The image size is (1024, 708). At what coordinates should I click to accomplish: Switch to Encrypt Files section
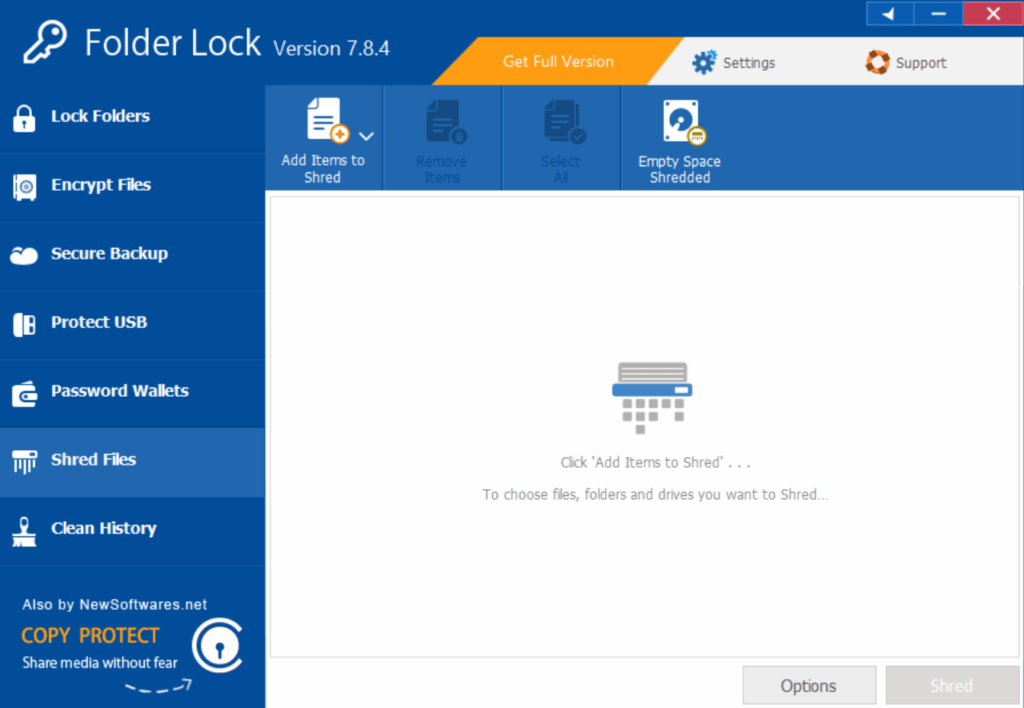133,187
